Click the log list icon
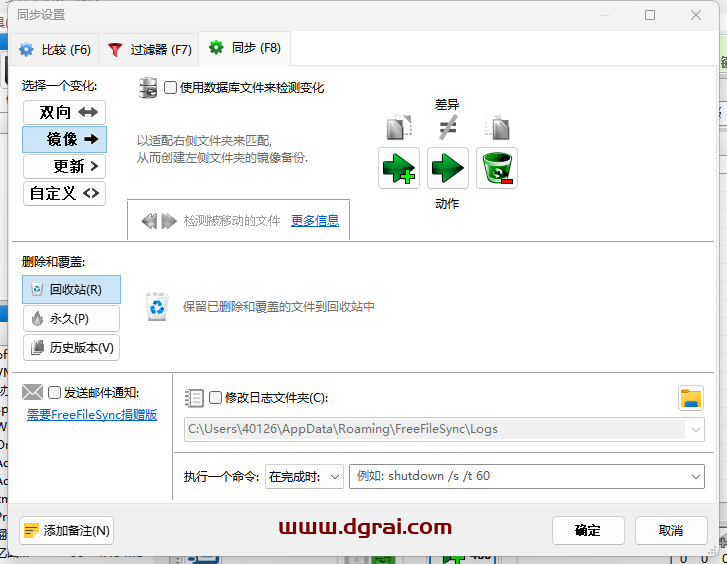 click(x=194, y=398)
